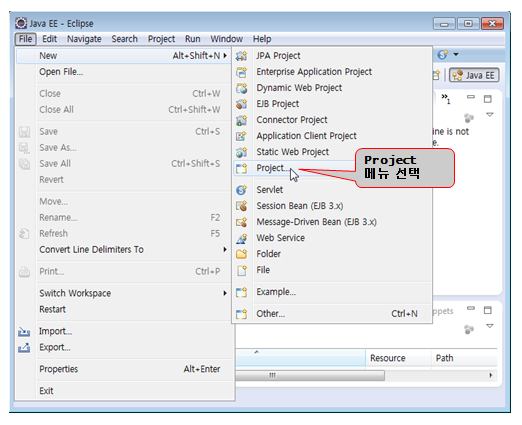
Task: Click the Open Perspective icon
Action: tap(436, 75)
